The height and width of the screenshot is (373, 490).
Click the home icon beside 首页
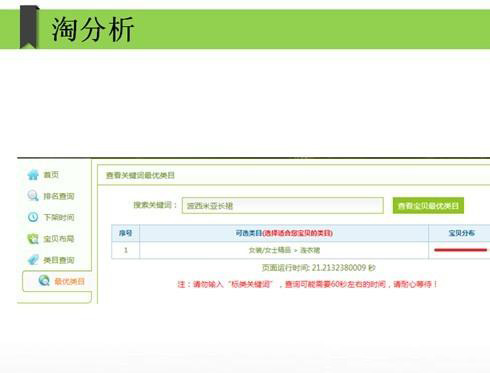click(x=33, y=174)
